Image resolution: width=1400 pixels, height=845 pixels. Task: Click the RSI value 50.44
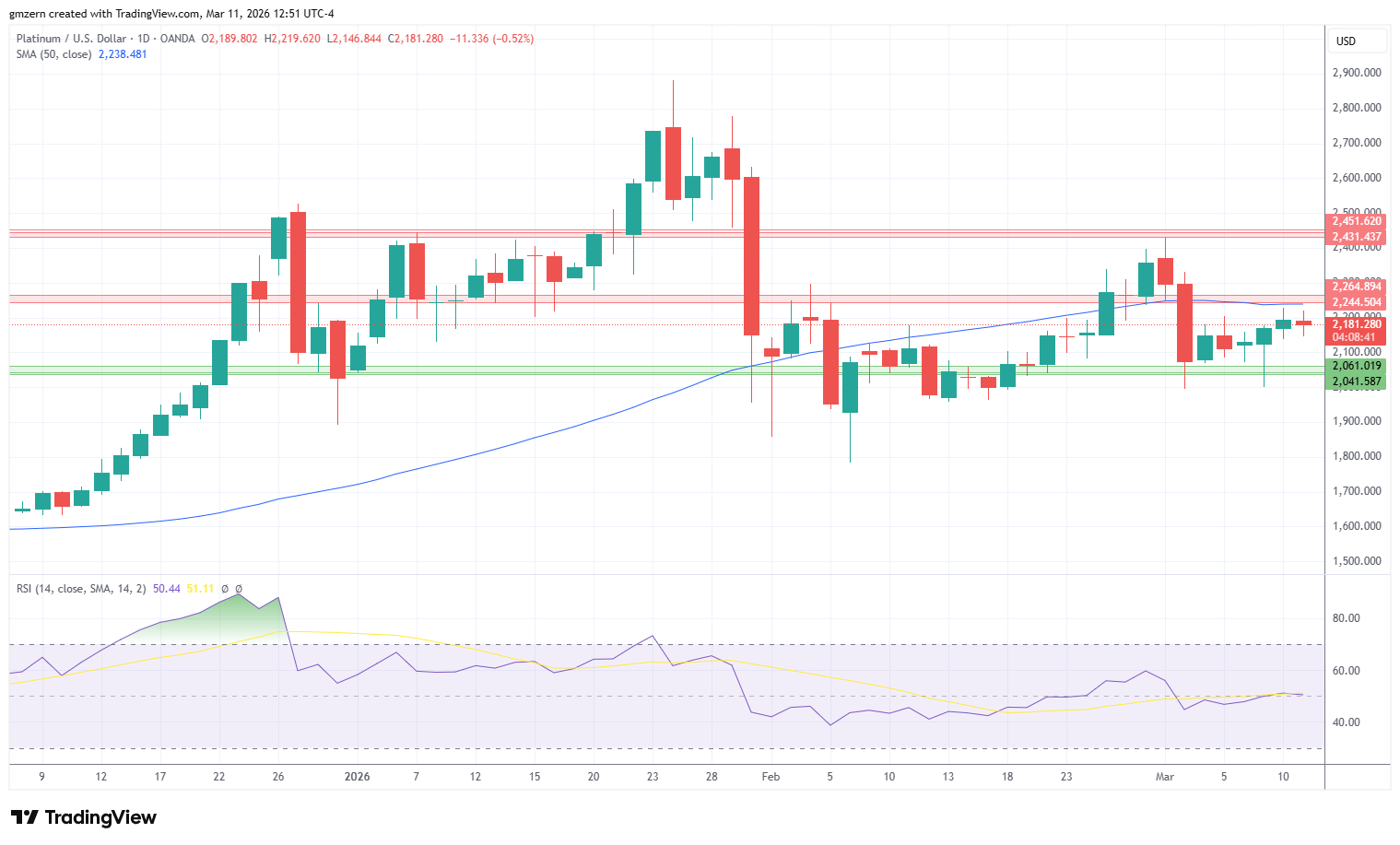coord(167,589)
